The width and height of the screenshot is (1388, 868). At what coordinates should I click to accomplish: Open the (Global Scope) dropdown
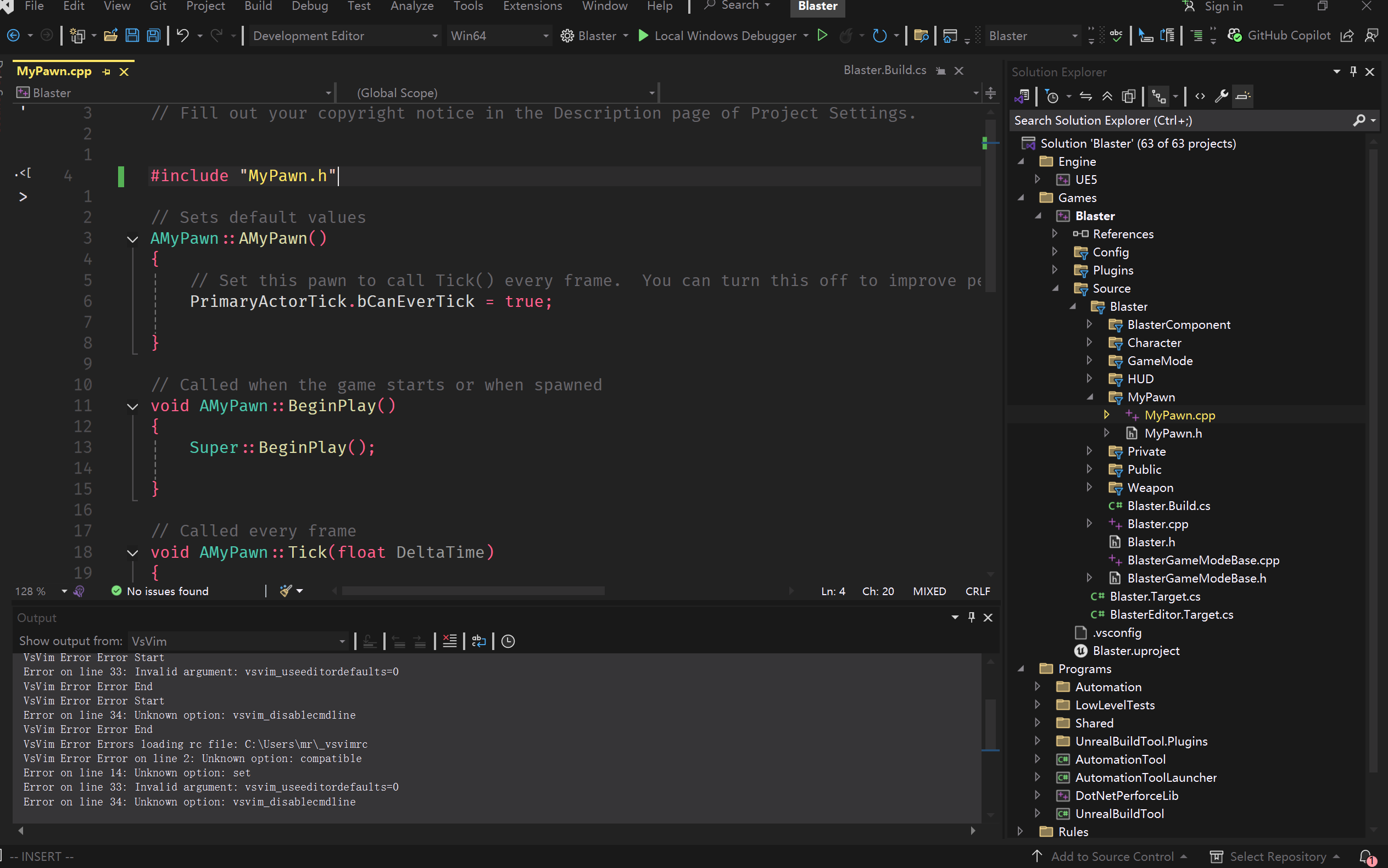[x=498, y=92]
